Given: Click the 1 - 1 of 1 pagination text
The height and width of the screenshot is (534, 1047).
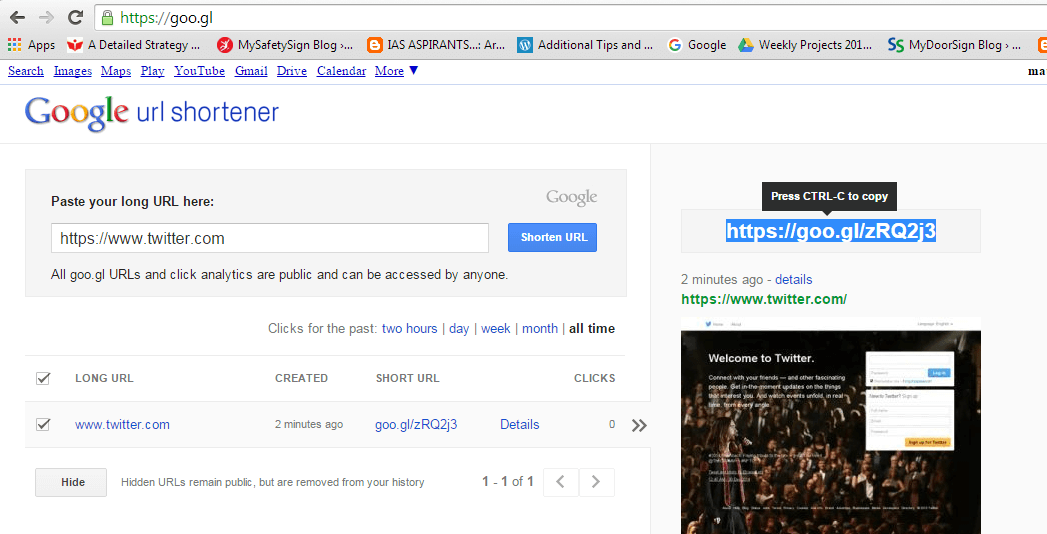Looking at the screenshot, I should [507, 481].
